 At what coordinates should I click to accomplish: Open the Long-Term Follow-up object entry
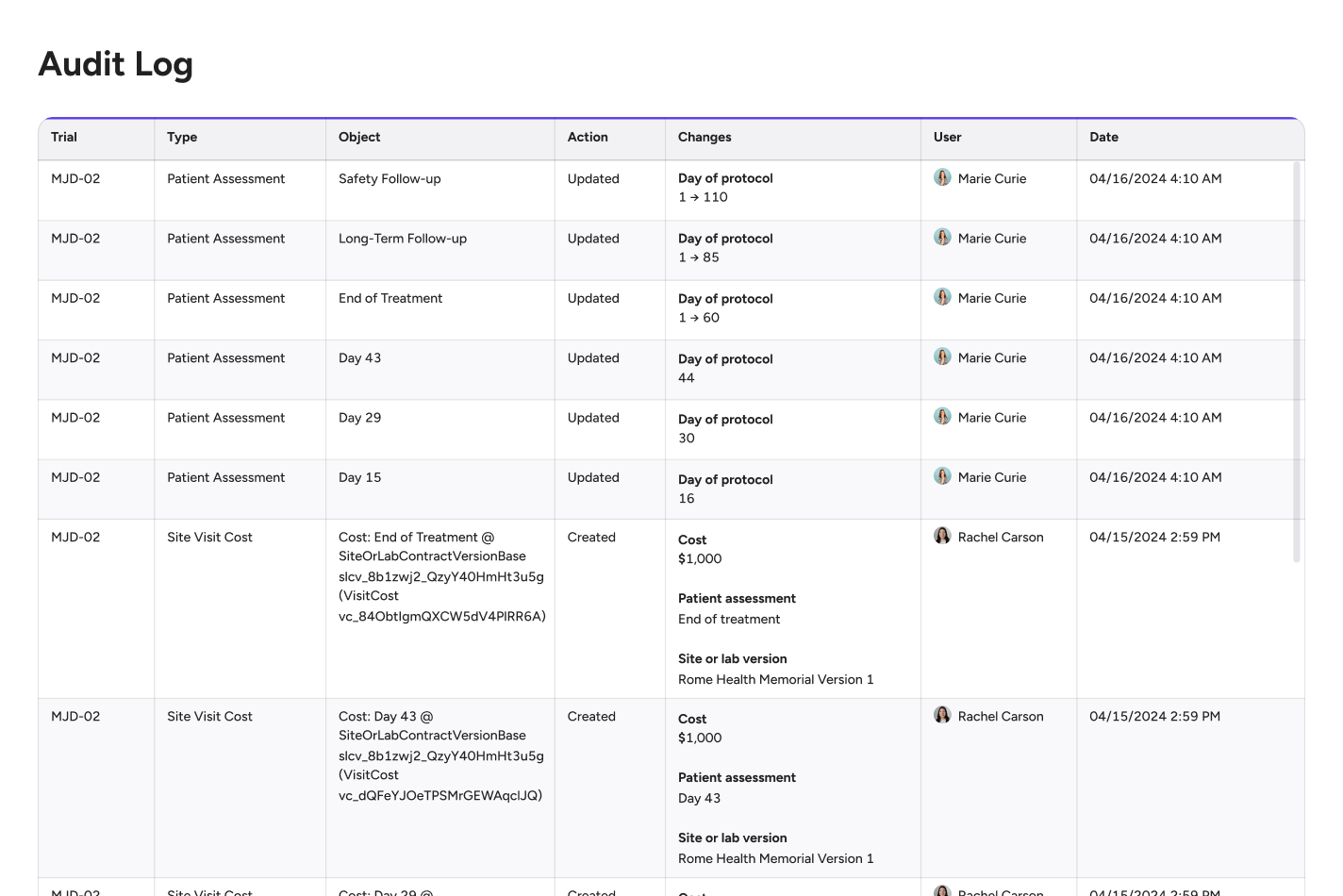point(403,239)
